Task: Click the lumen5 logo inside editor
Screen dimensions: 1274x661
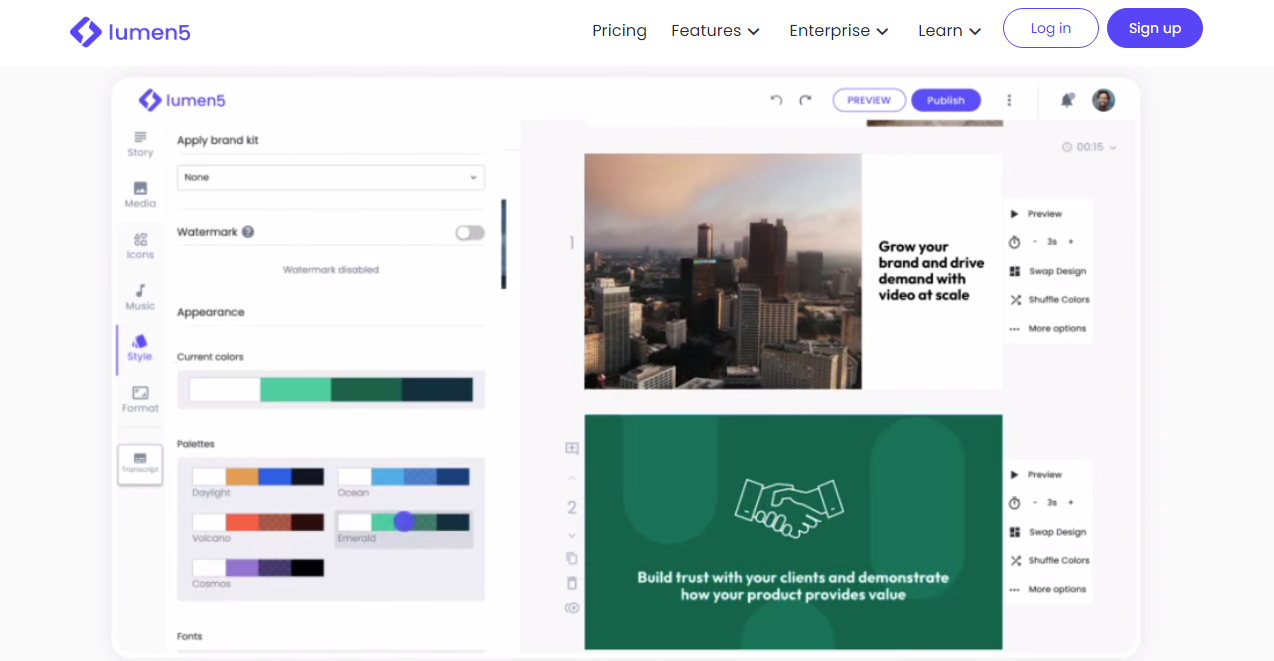Action: (182, 100)
